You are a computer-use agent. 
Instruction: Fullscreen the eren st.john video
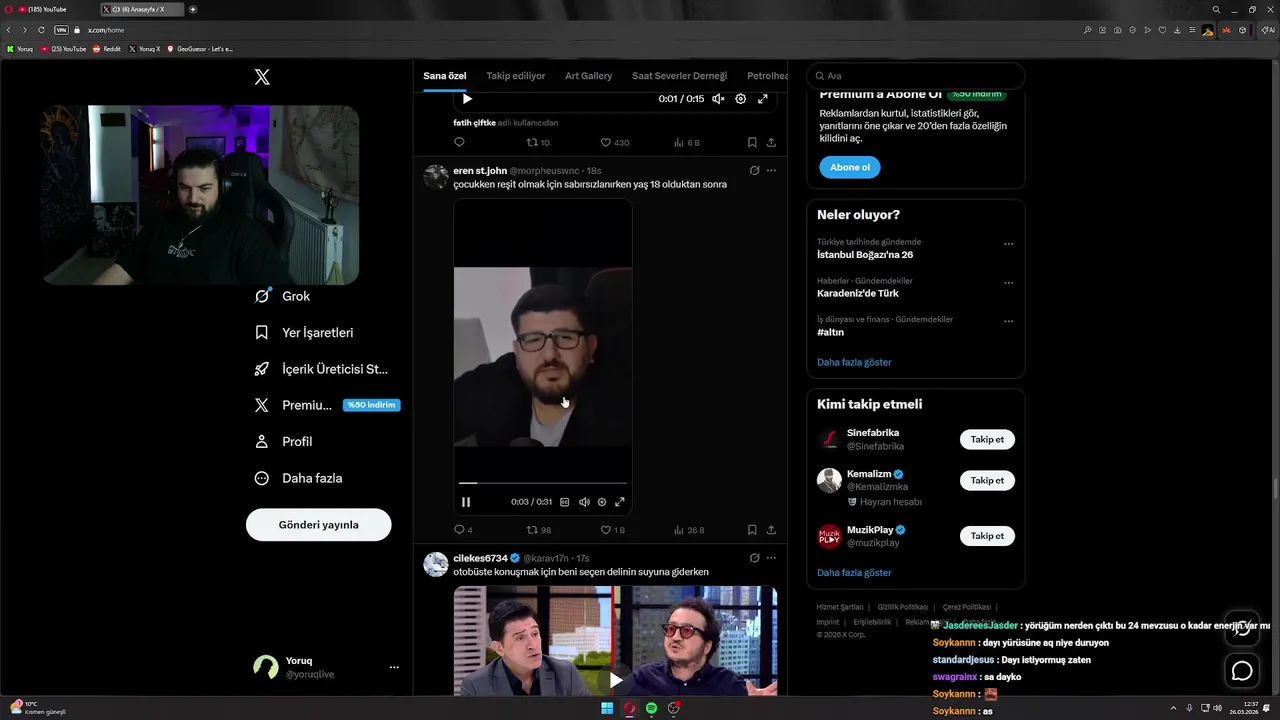(620, 502)
